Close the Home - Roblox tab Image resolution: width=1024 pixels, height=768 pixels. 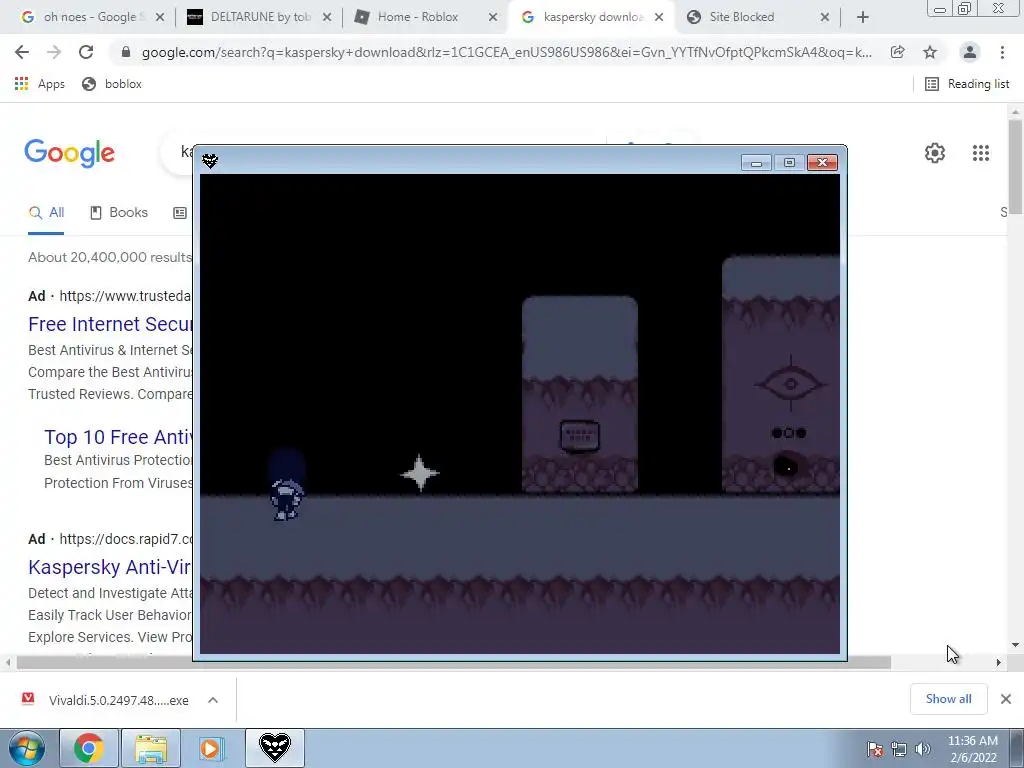[x=494, y=17]
